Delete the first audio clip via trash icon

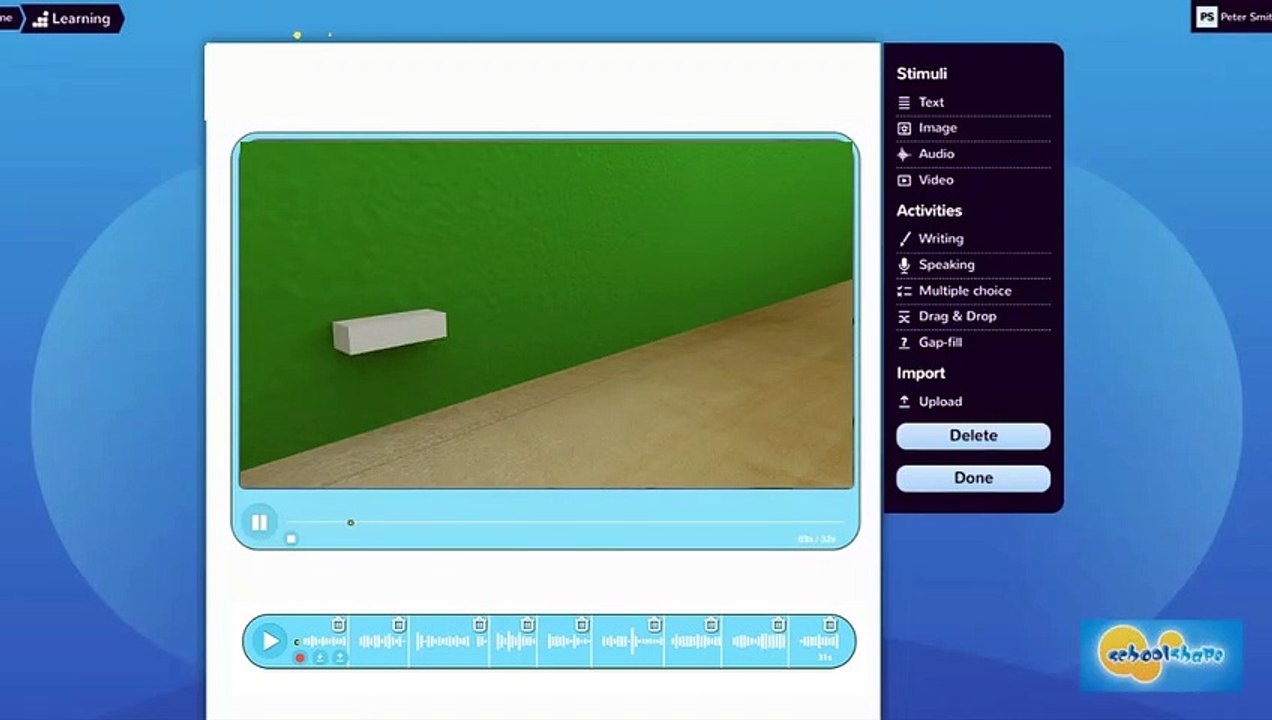coord(338,625)
